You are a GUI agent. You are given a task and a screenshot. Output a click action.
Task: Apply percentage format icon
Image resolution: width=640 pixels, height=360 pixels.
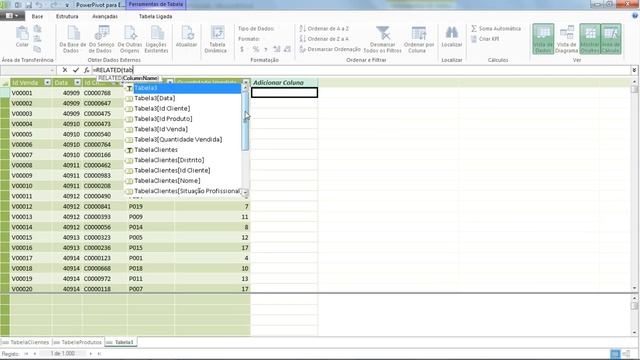point(256,49)
